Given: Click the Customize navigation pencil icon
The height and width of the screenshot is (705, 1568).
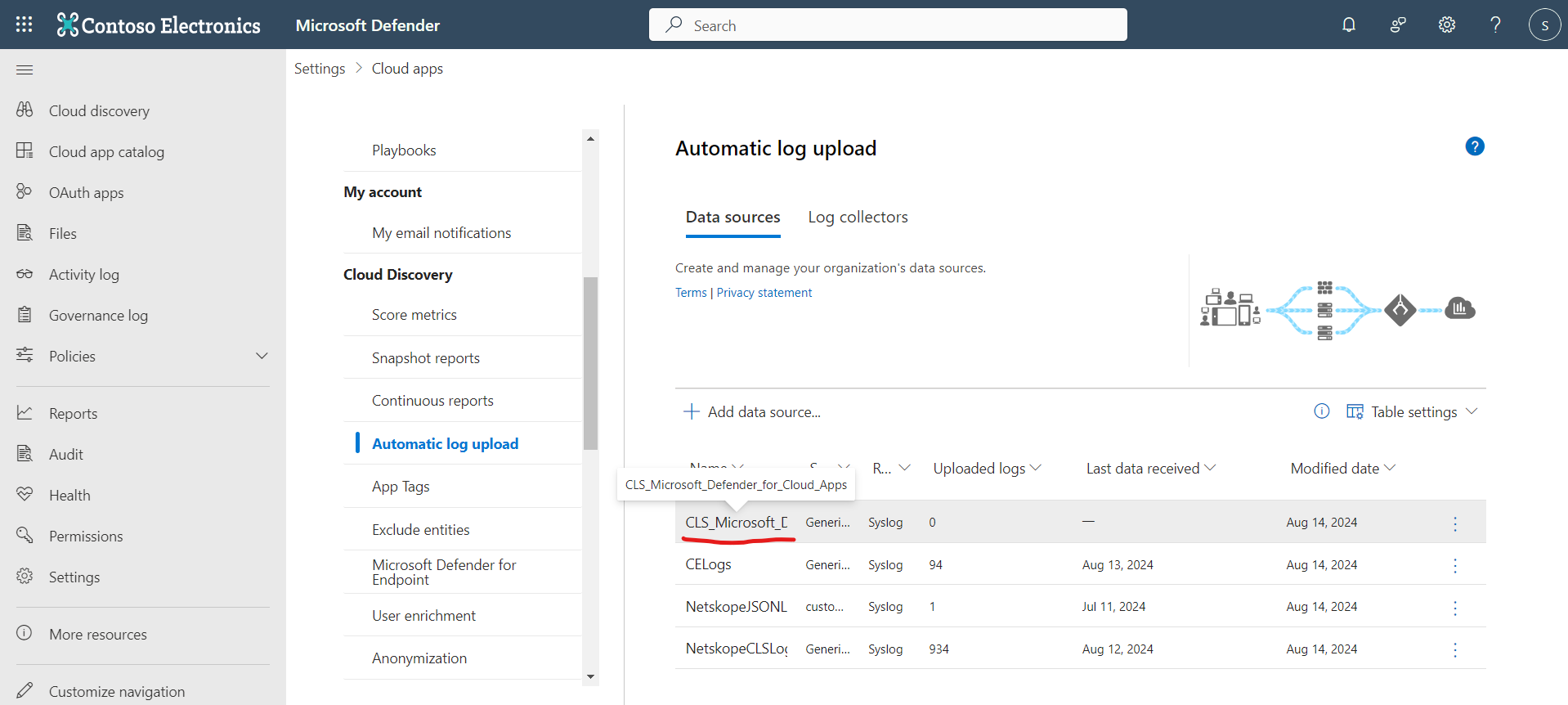Looking at the screenshot, I should 25,690.
